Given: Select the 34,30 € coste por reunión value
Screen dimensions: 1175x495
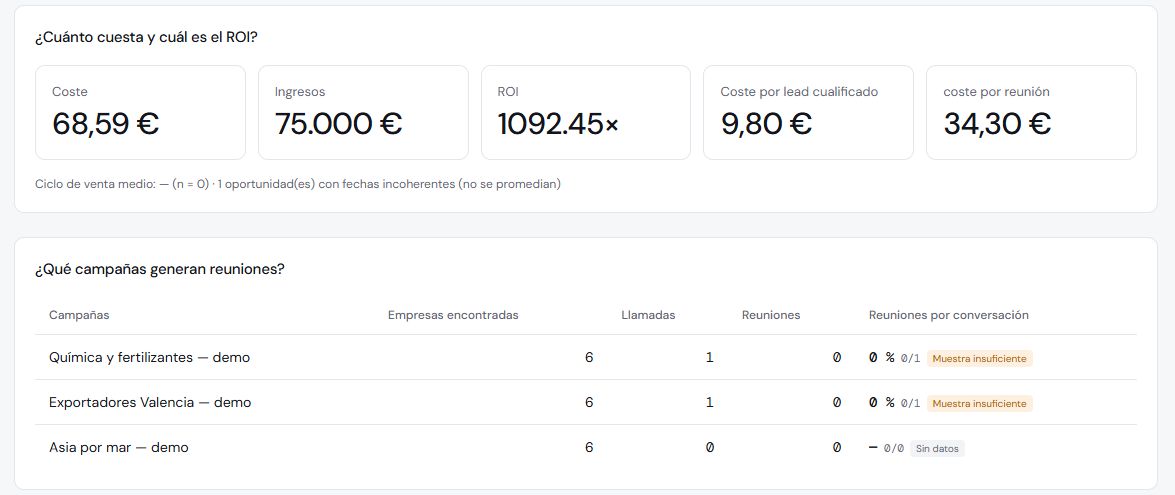Looking at the screenshot, I should pyautogui.click(x=997, y=124).
